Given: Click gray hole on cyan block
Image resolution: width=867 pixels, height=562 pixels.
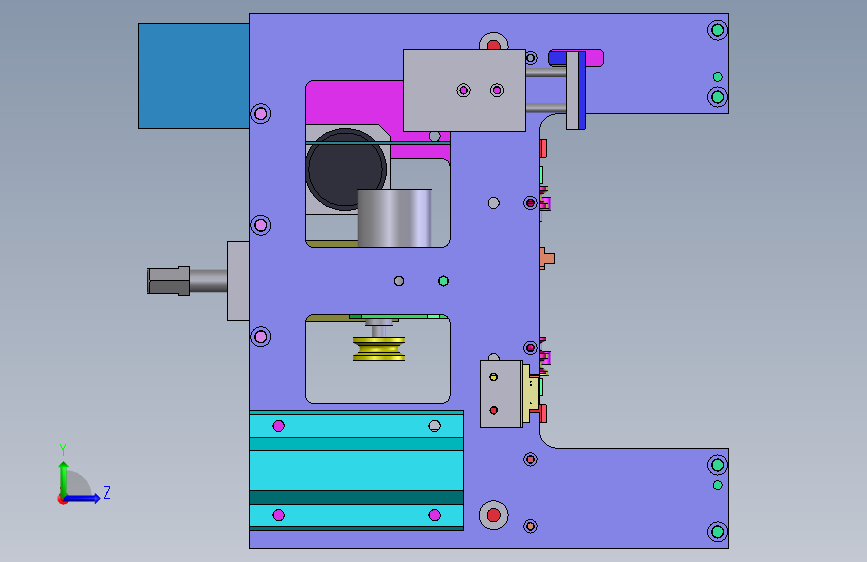Looking at the screenshot, I should tap(435, 426).
